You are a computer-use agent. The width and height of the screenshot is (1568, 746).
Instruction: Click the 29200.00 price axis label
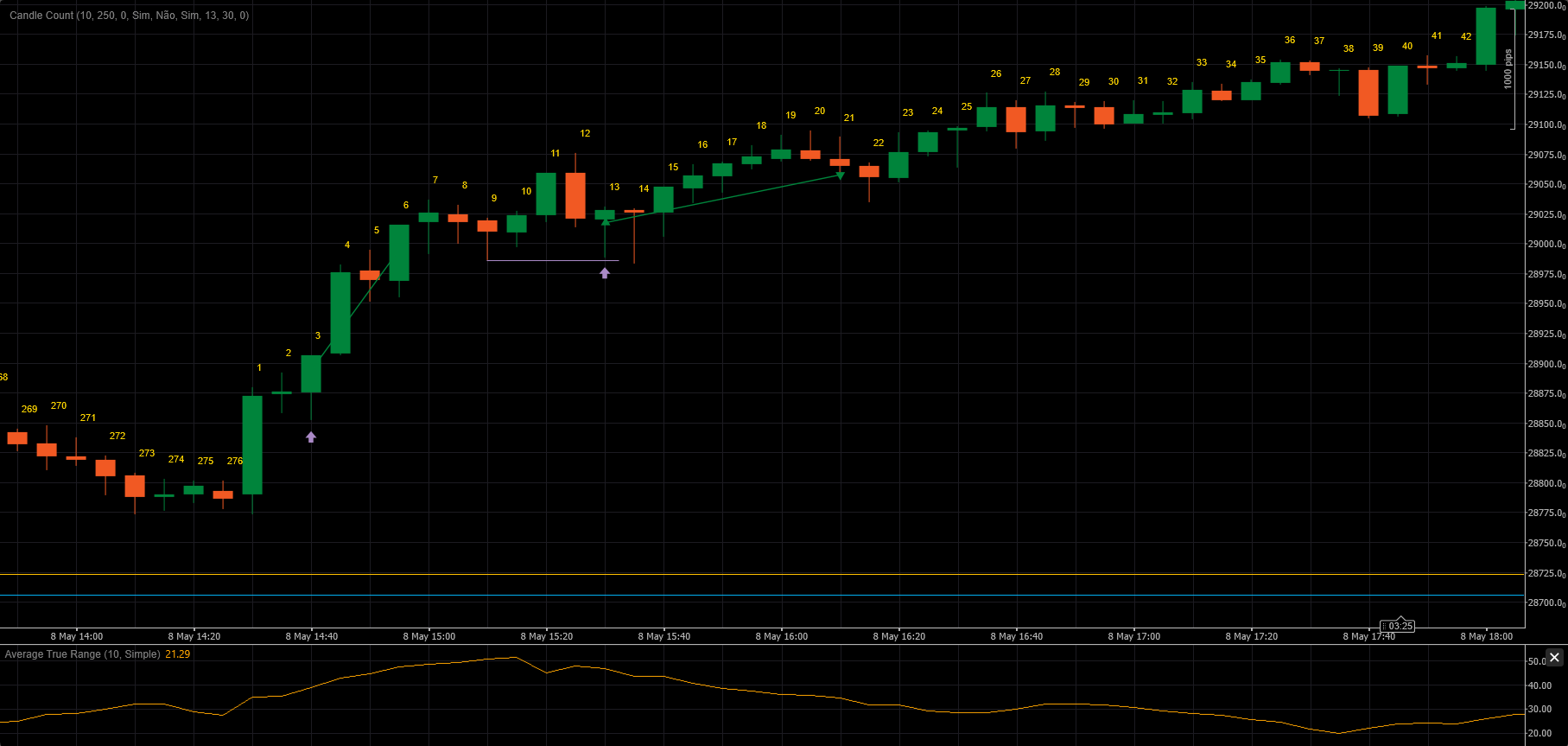click(1546, 5)
